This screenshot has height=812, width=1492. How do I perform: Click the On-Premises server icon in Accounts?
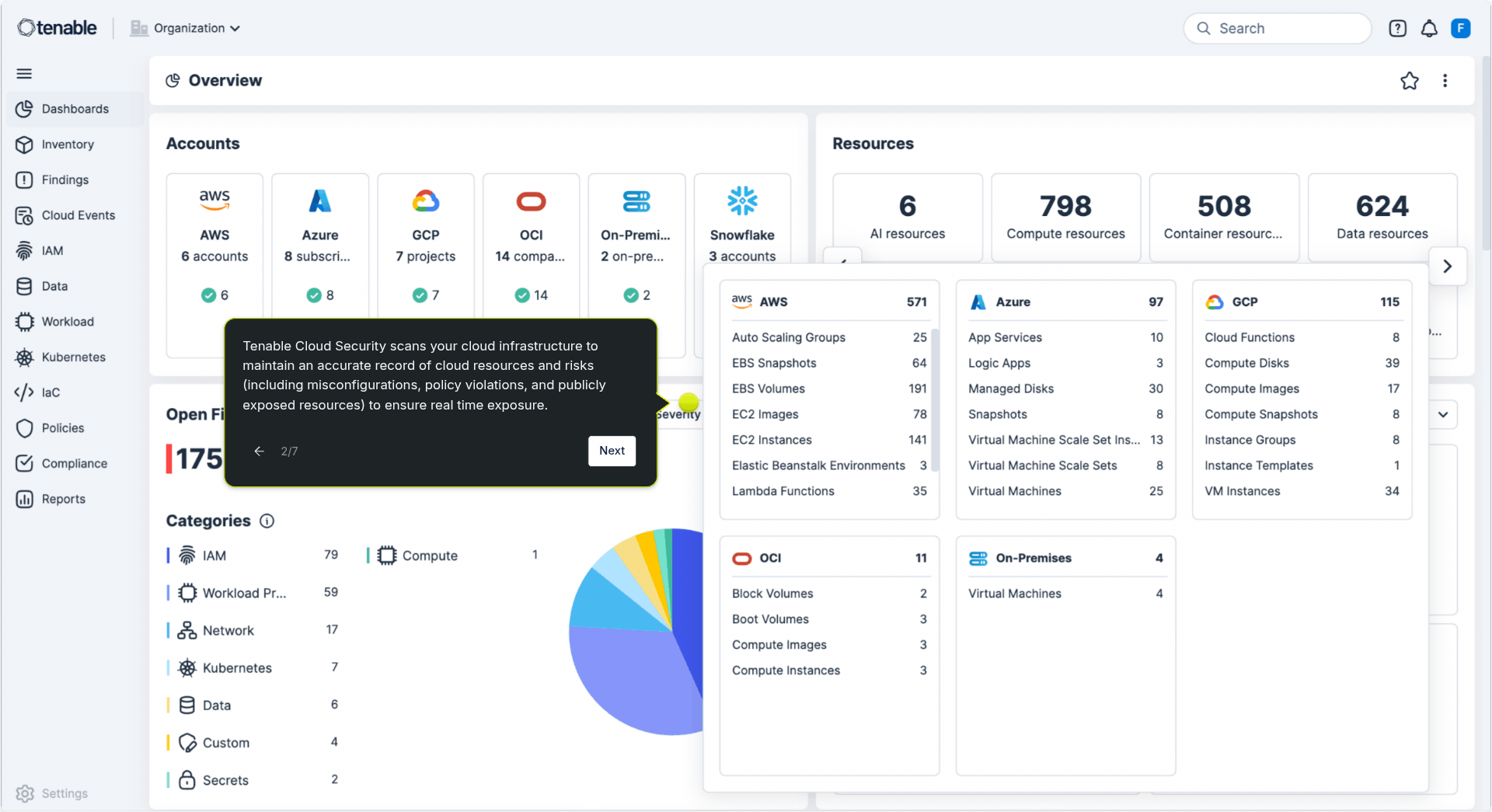coord(636,201)
